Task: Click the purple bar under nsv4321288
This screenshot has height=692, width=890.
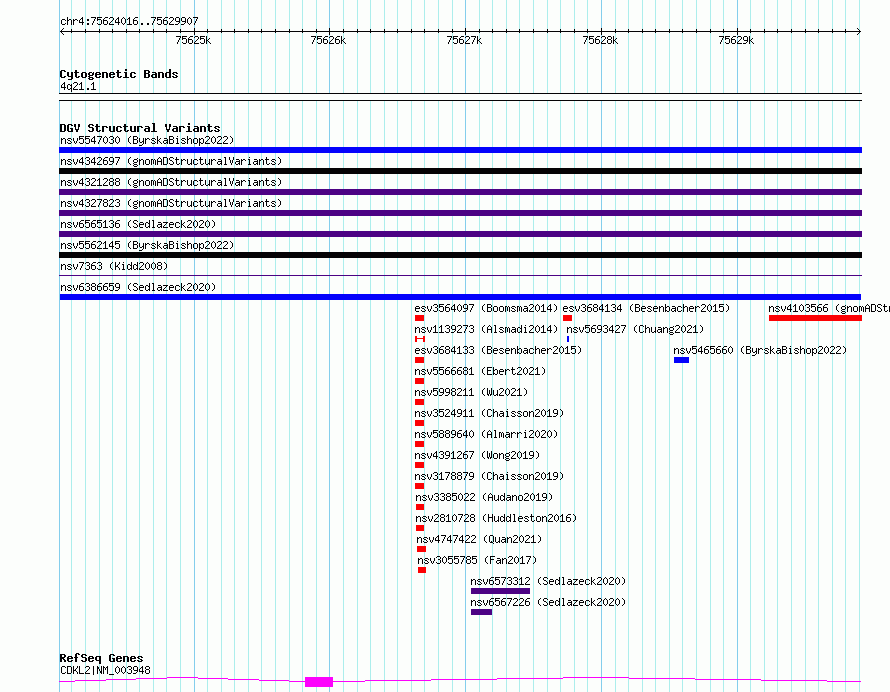Action: tap(460, 192)
